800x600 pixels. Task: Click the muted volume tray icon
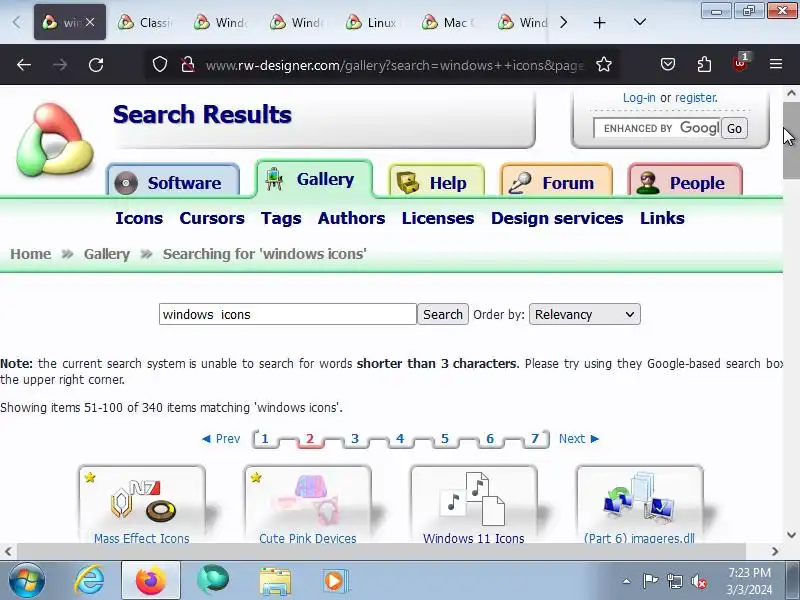click(x=698, y=581)
